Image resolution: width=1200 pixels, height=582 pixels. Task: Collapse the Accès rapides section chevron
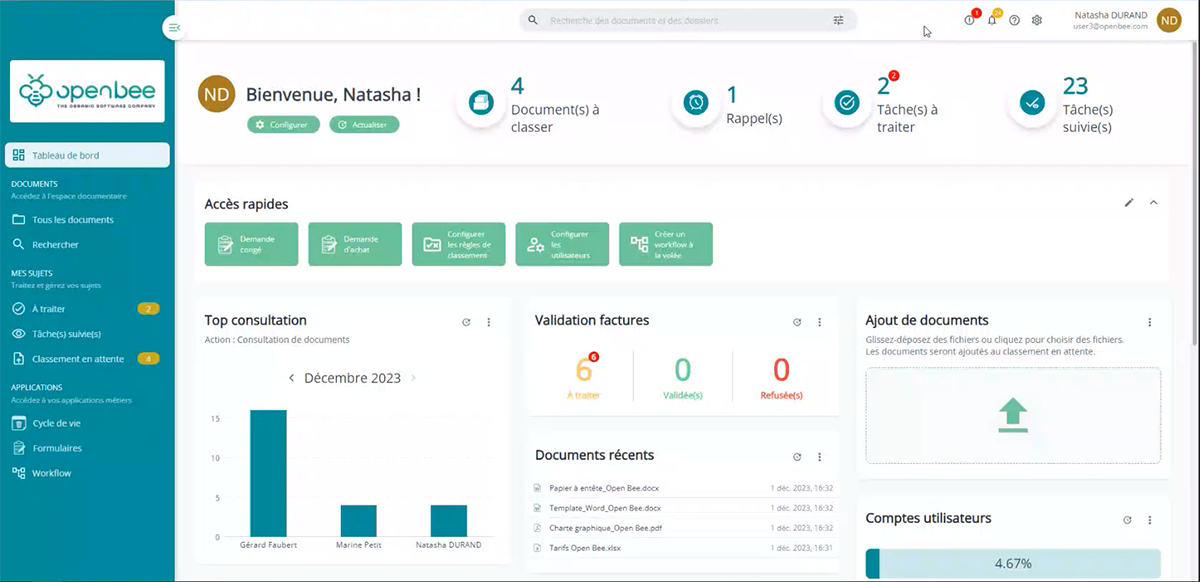tap(1154, 202)
